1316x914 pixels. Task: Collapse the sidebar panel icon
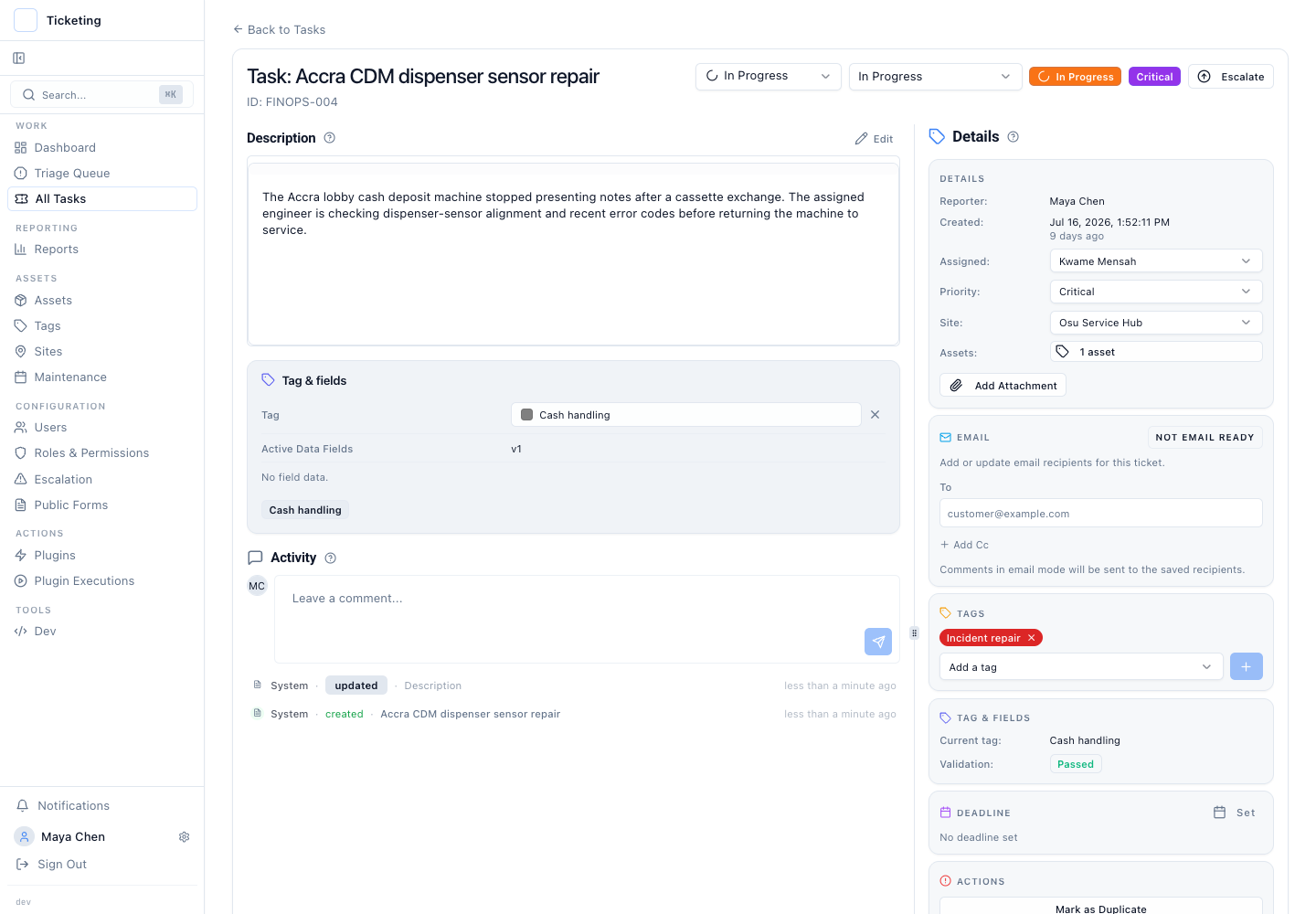[x=19, y=58]
